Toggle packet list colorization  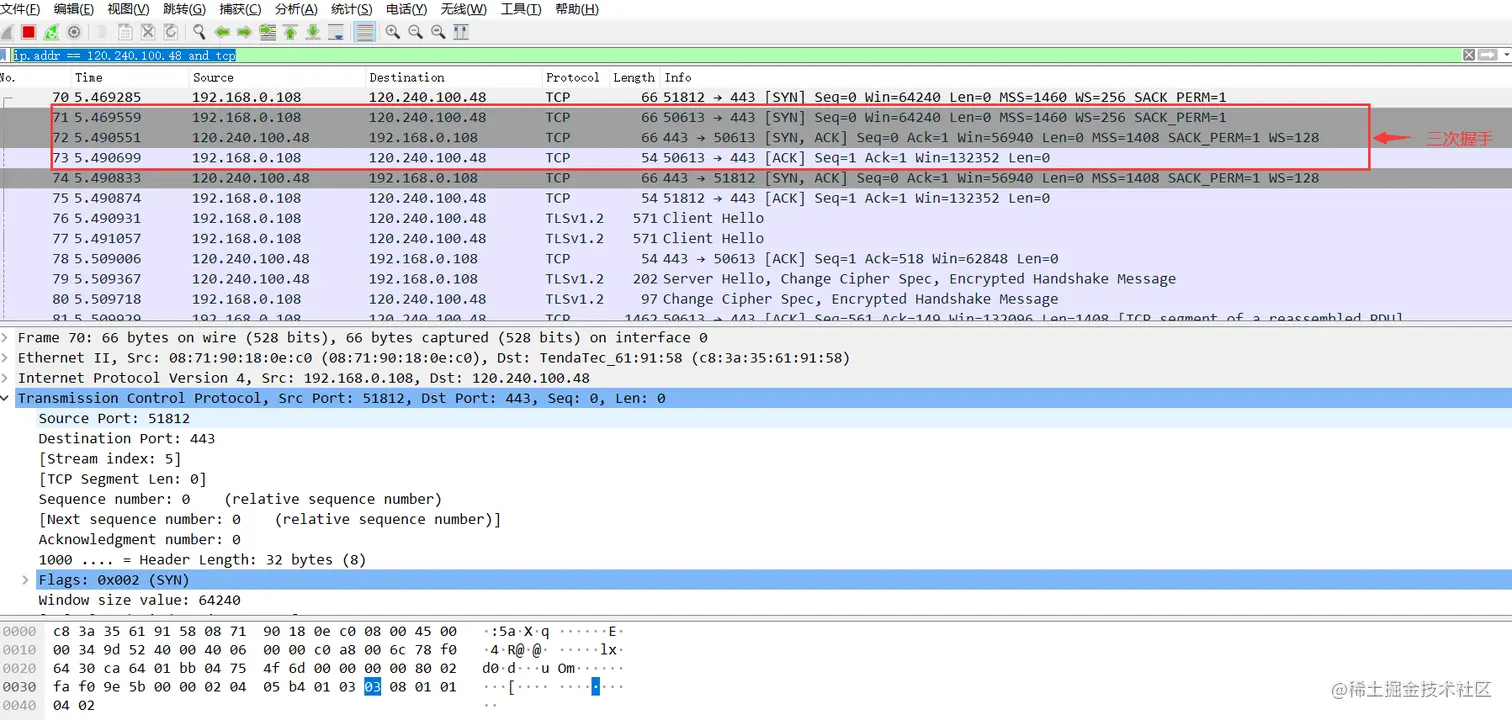364,32
